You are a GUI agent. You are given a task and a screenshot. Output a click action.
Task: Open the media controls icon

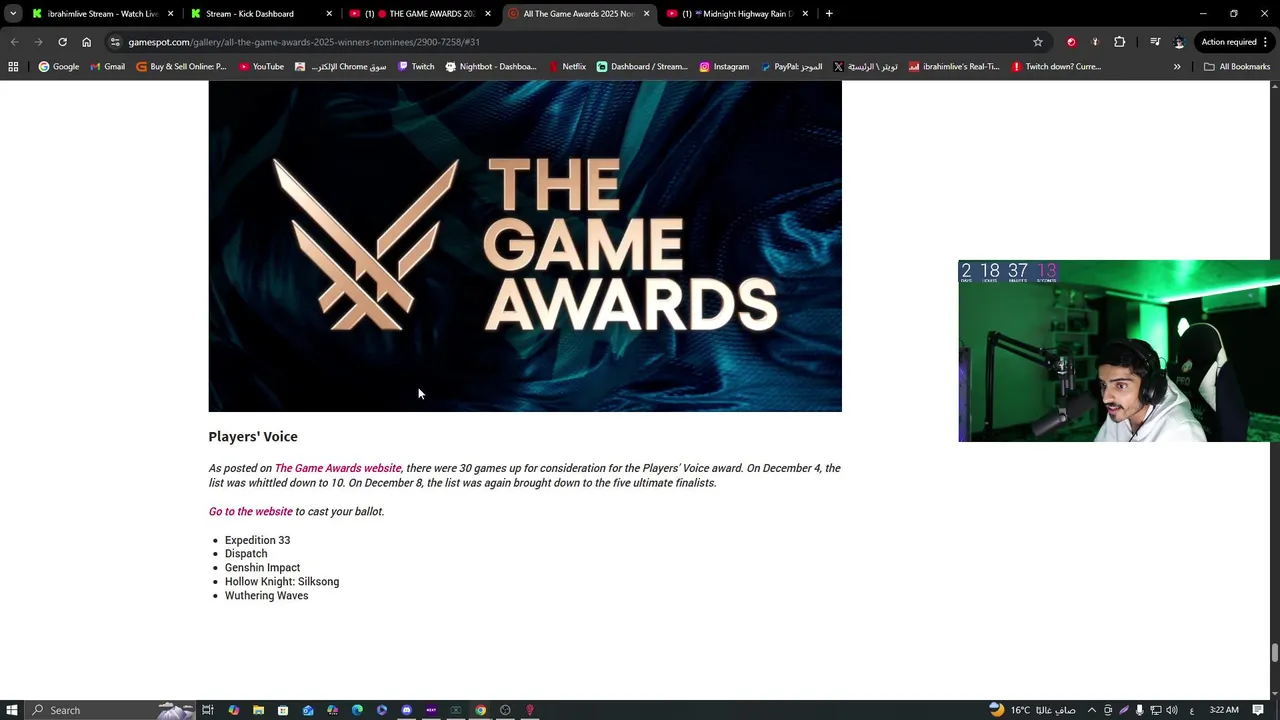point(1155,42)
